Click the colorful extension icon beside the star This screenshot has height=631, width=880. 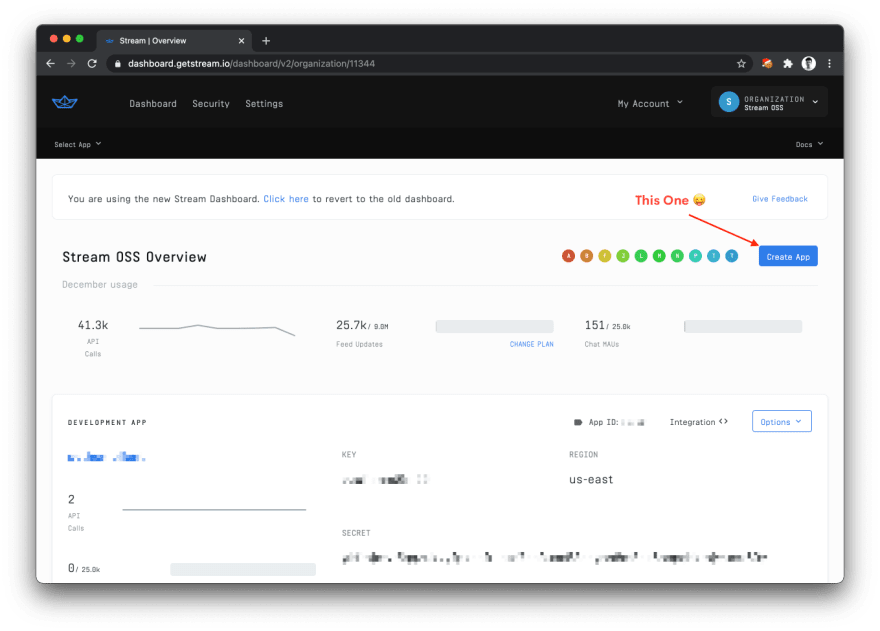[x=767, y=63]
